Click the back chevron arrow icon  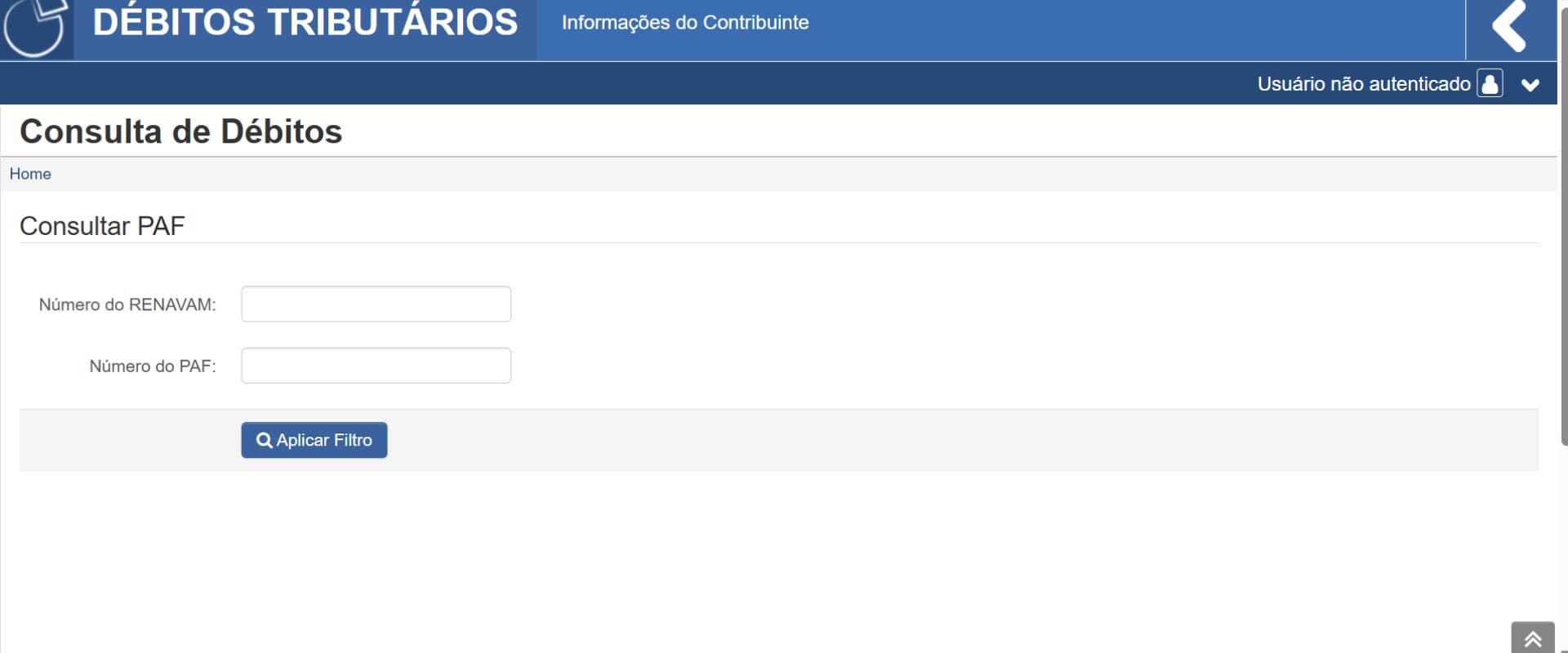1509,25
